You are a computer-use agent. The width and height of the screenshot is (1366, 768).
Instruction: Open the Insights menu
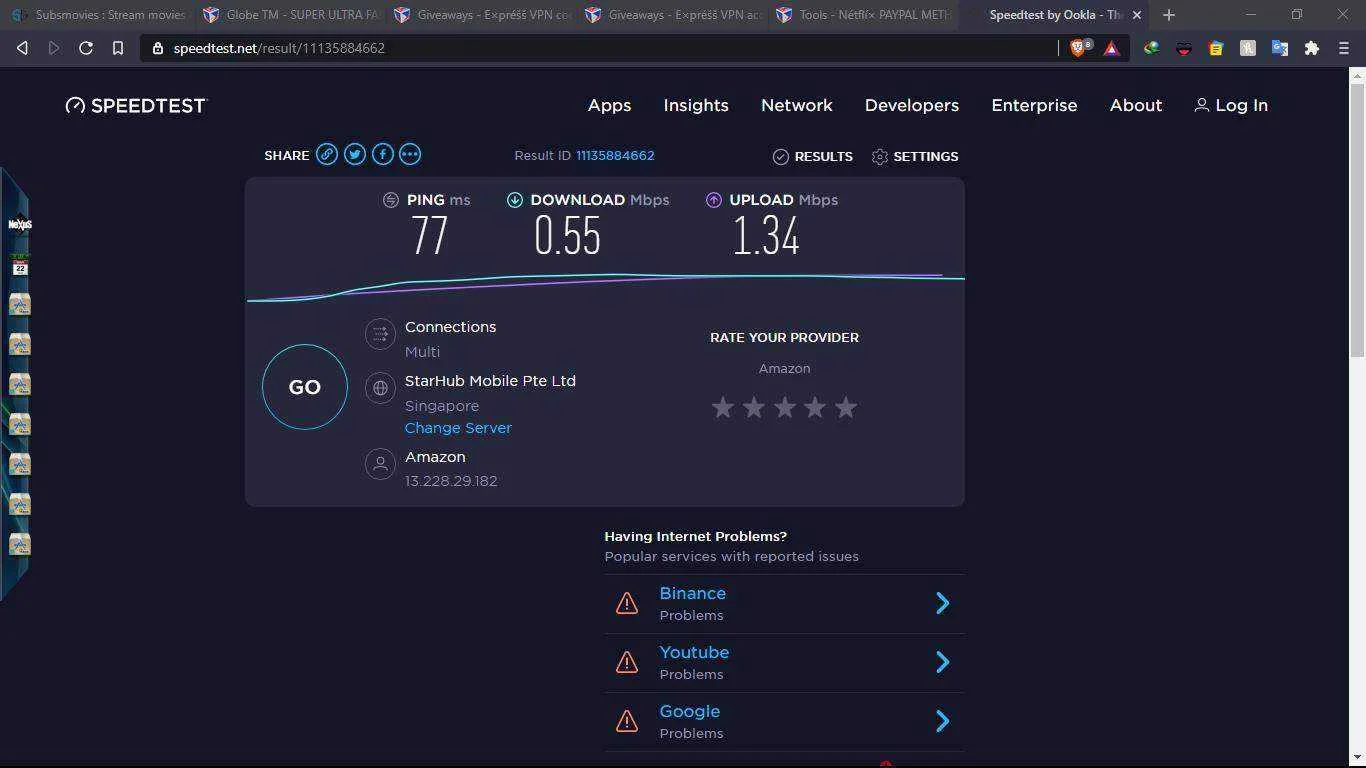696,105
